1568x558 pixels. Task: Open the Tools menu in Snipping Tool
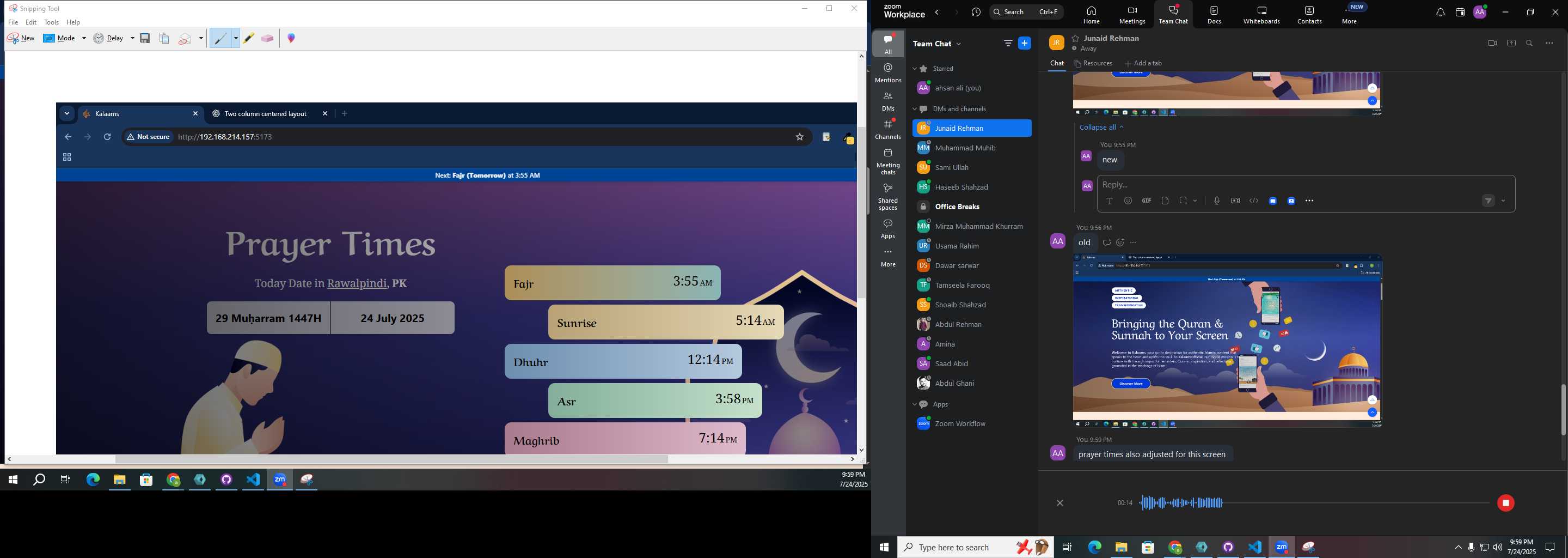[x=52, y=22]
